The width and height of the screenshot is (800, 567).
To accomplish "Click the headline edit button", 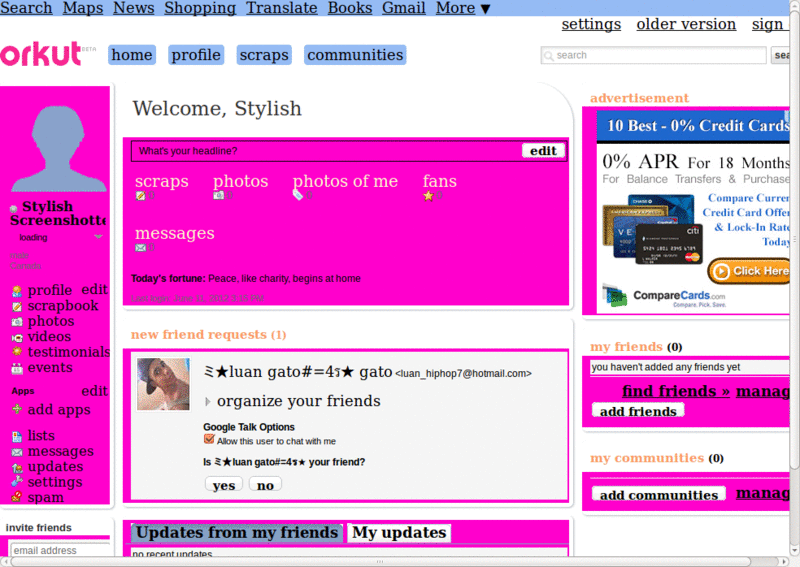I will click(x=543, y=151).
